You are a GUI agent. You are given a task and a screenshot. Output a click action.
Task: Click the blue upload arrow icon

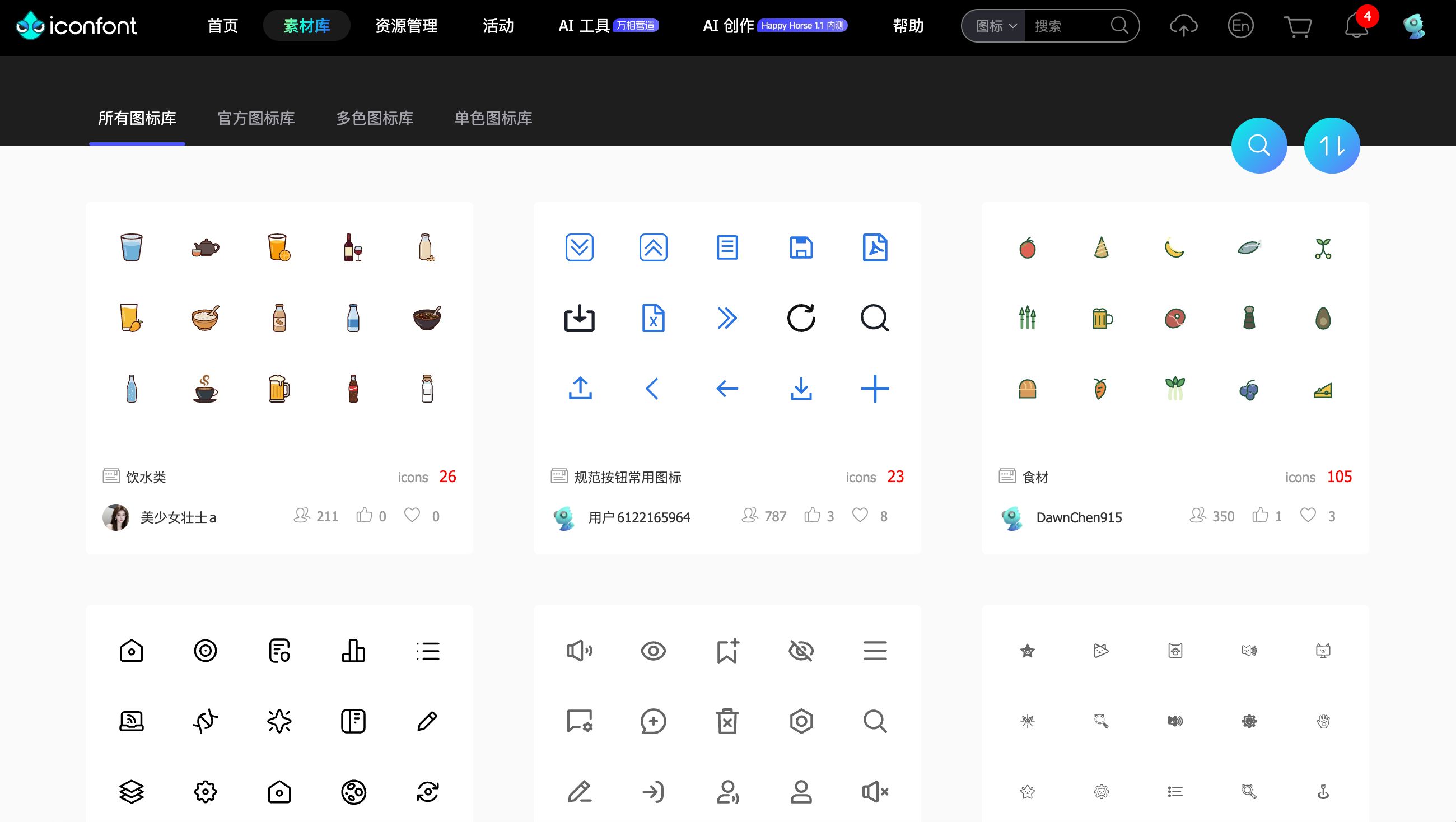tap(580, 389)
